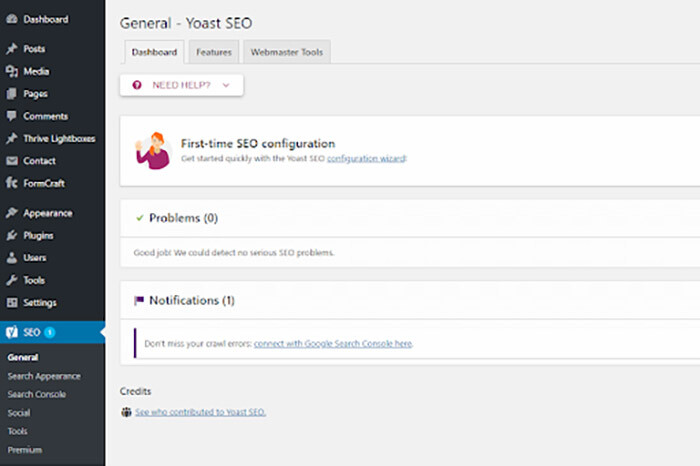Open the Media menu item
The width and height of the screenshot is (700, 466).
36,71
